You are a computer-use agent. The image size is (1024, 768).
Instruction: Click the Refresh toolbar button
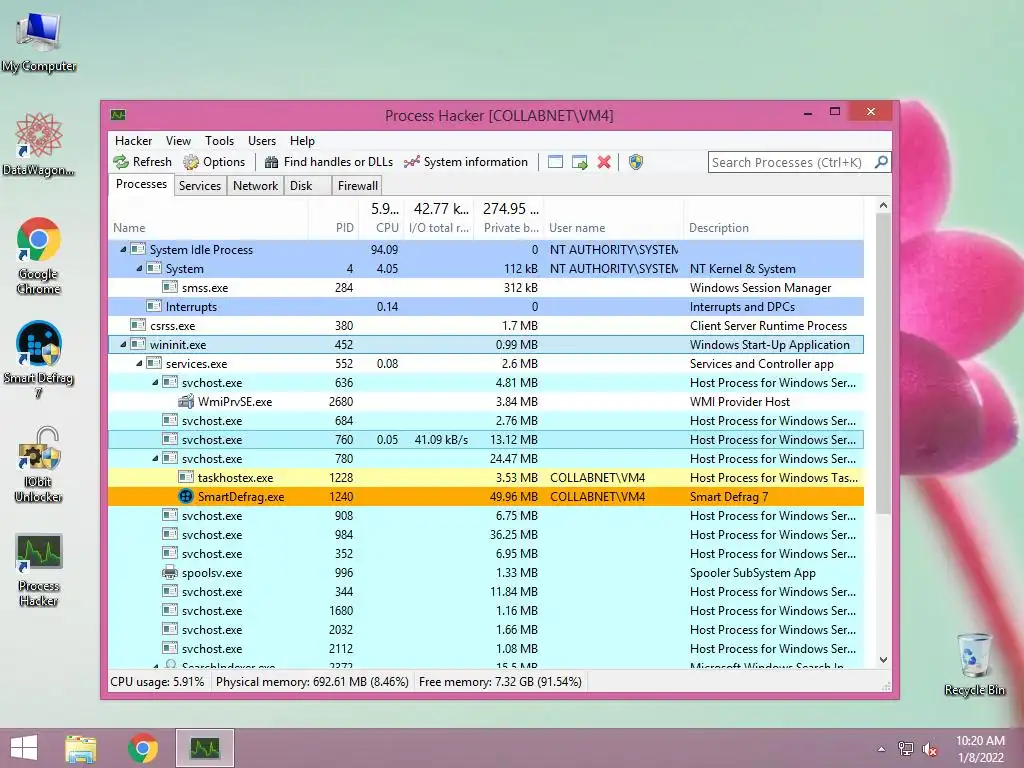[142, 162]
